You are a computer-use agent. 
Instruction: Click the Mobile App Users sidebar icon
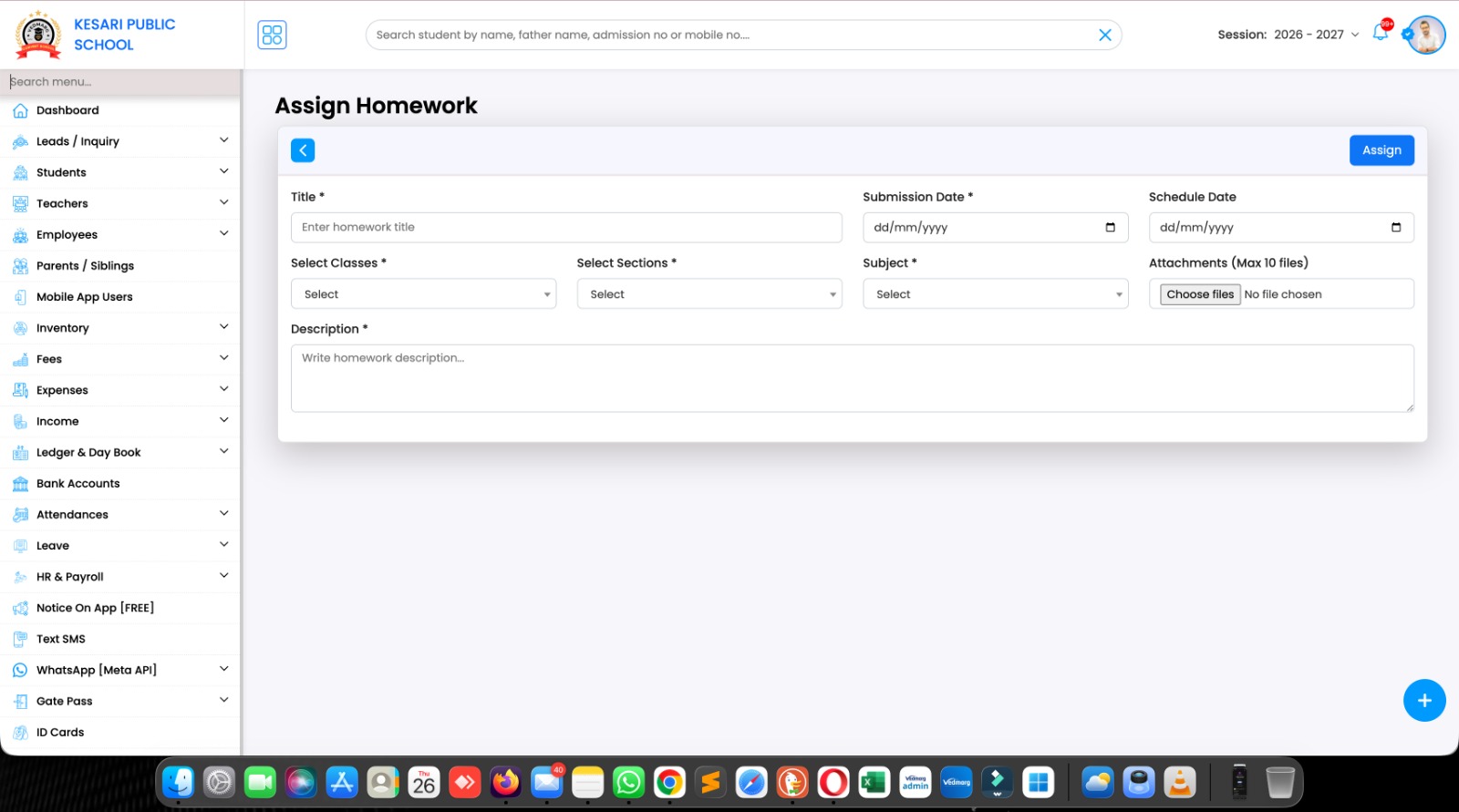click(20, 297)
